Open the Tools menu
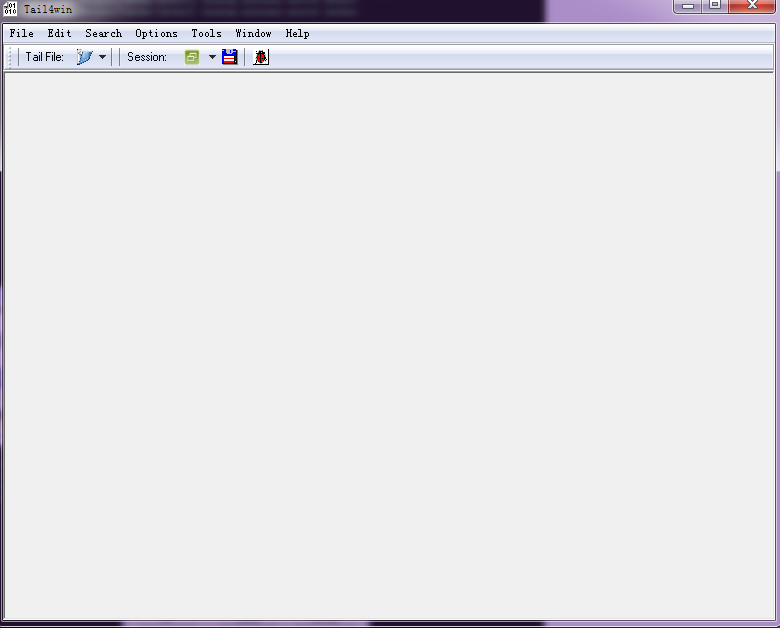This screenshot has height=629, width=780. [x=206, y=33]
